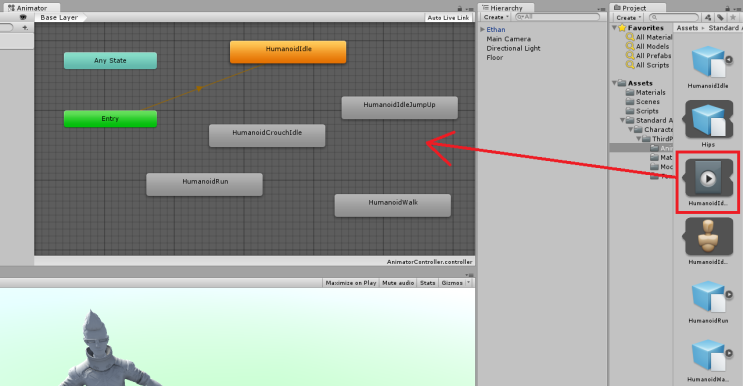The width and height of the screenshot is (743, 386).
Task: Open the Gizmos dropdown arrow
Action: click(469, 283)
